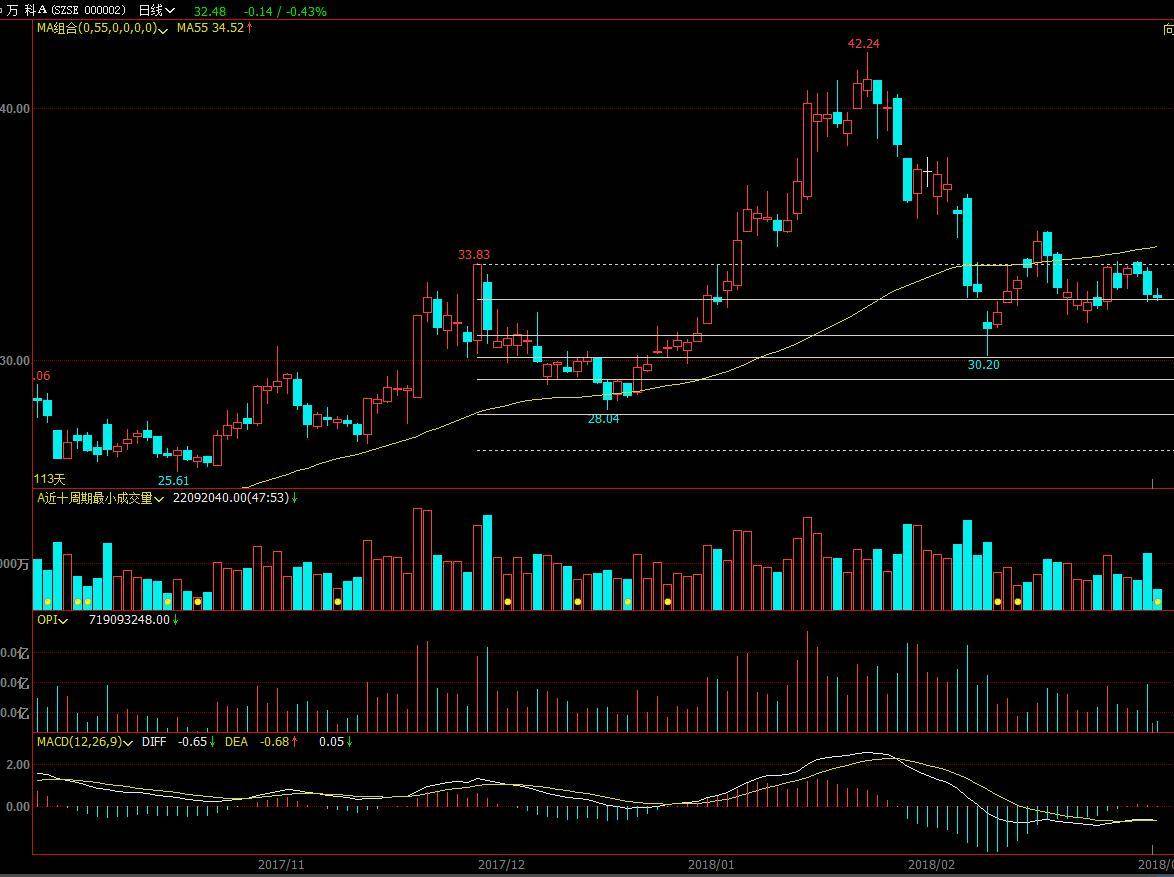Select the 42.24 peak price label
This screenshot has height=877, width=1174.
(863, 43)
